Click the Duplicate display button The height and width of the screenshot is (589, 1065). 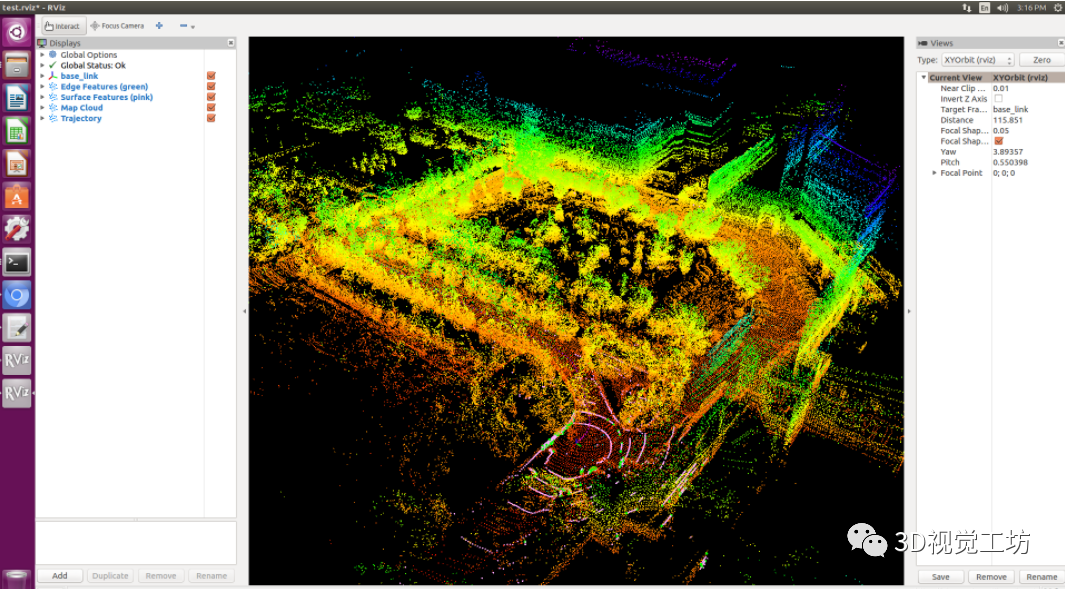pos(110,575)
